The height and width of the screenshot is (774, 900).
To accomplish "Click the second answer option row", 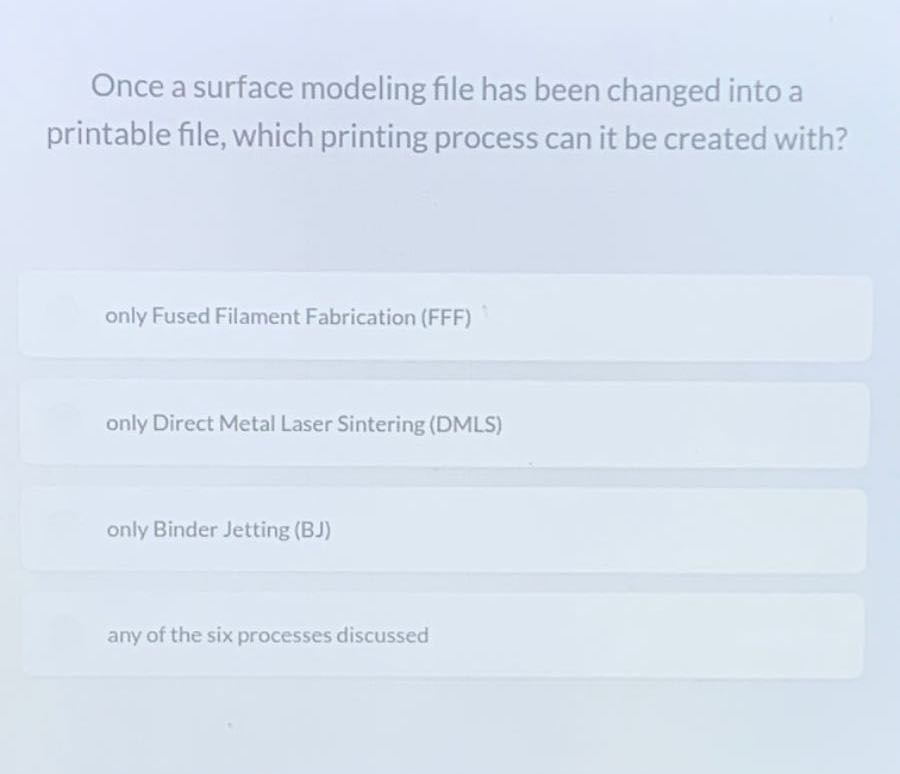I will (445, 422).
